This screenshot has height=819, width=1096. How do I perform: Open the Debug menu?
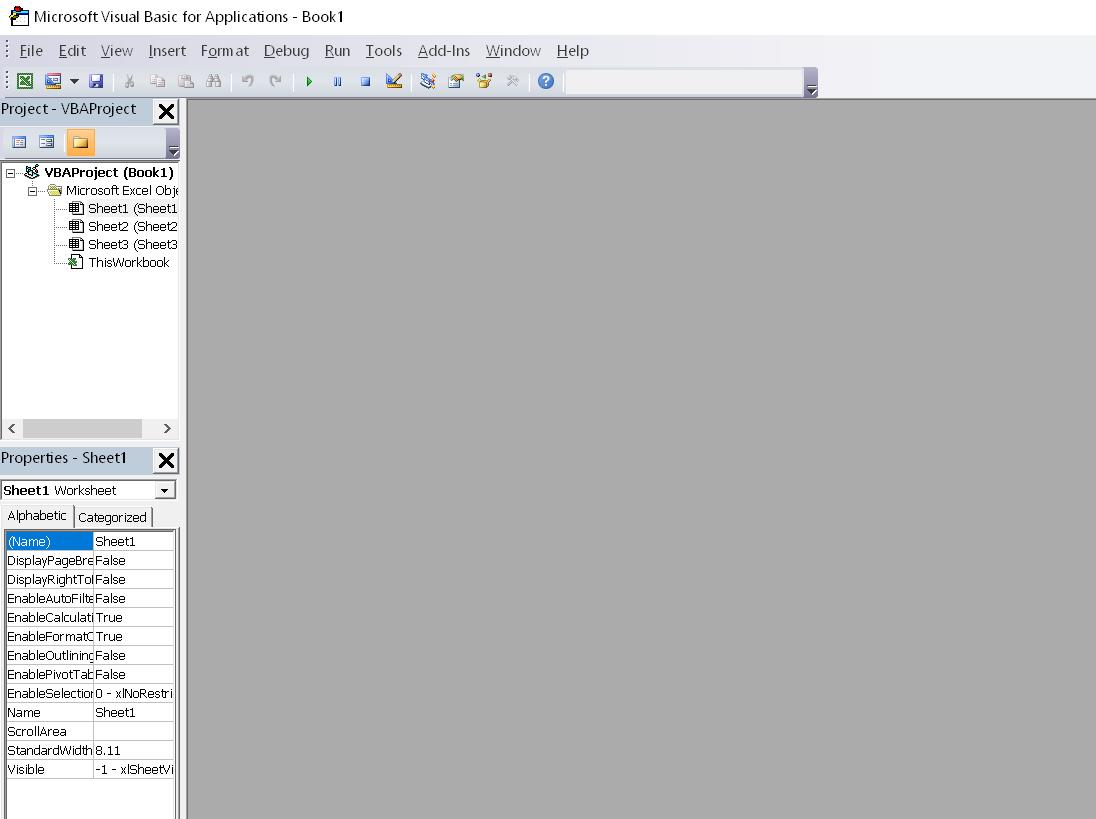click(x=286, y=51)
